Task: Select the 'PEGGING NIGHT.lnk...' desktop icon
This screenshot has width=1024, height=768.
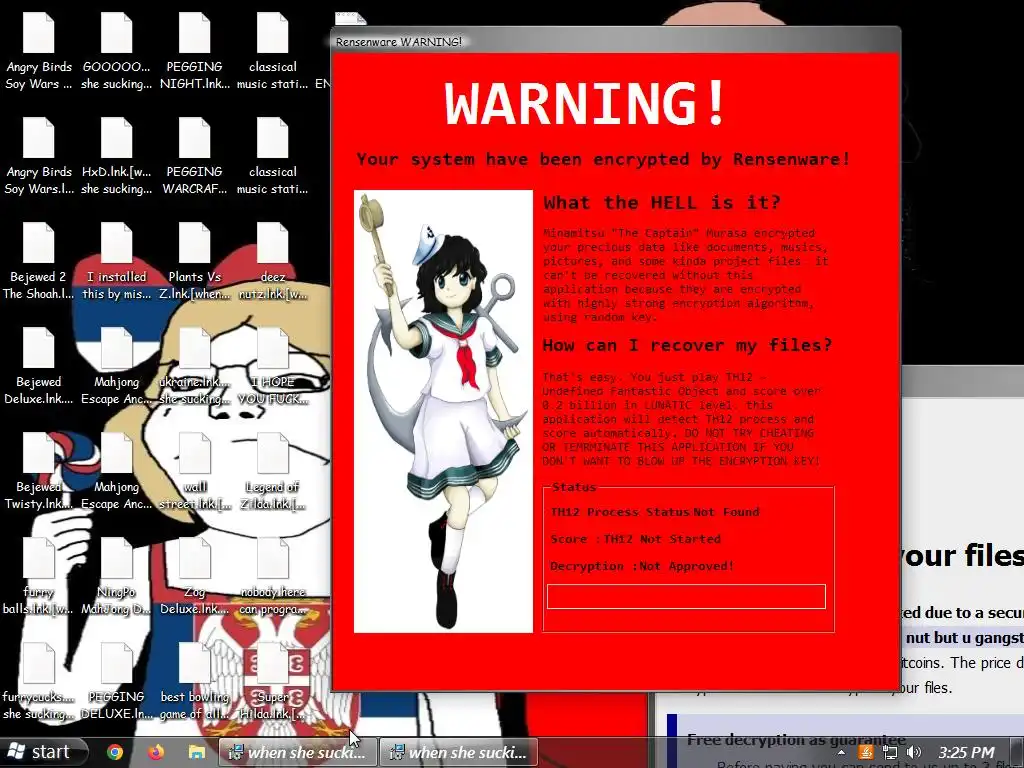Action: [195, 52]
